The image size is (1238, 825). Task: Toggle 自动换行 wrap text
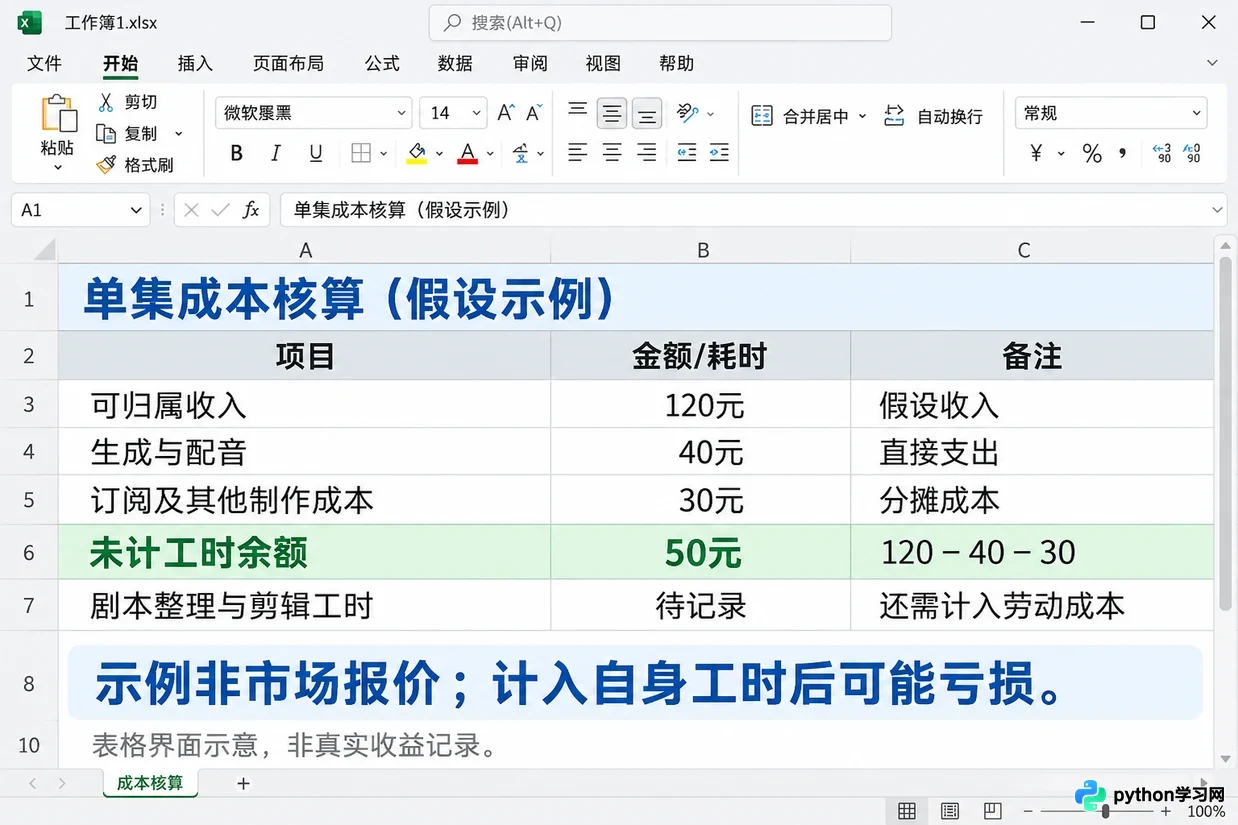click(x=933, y=116)
